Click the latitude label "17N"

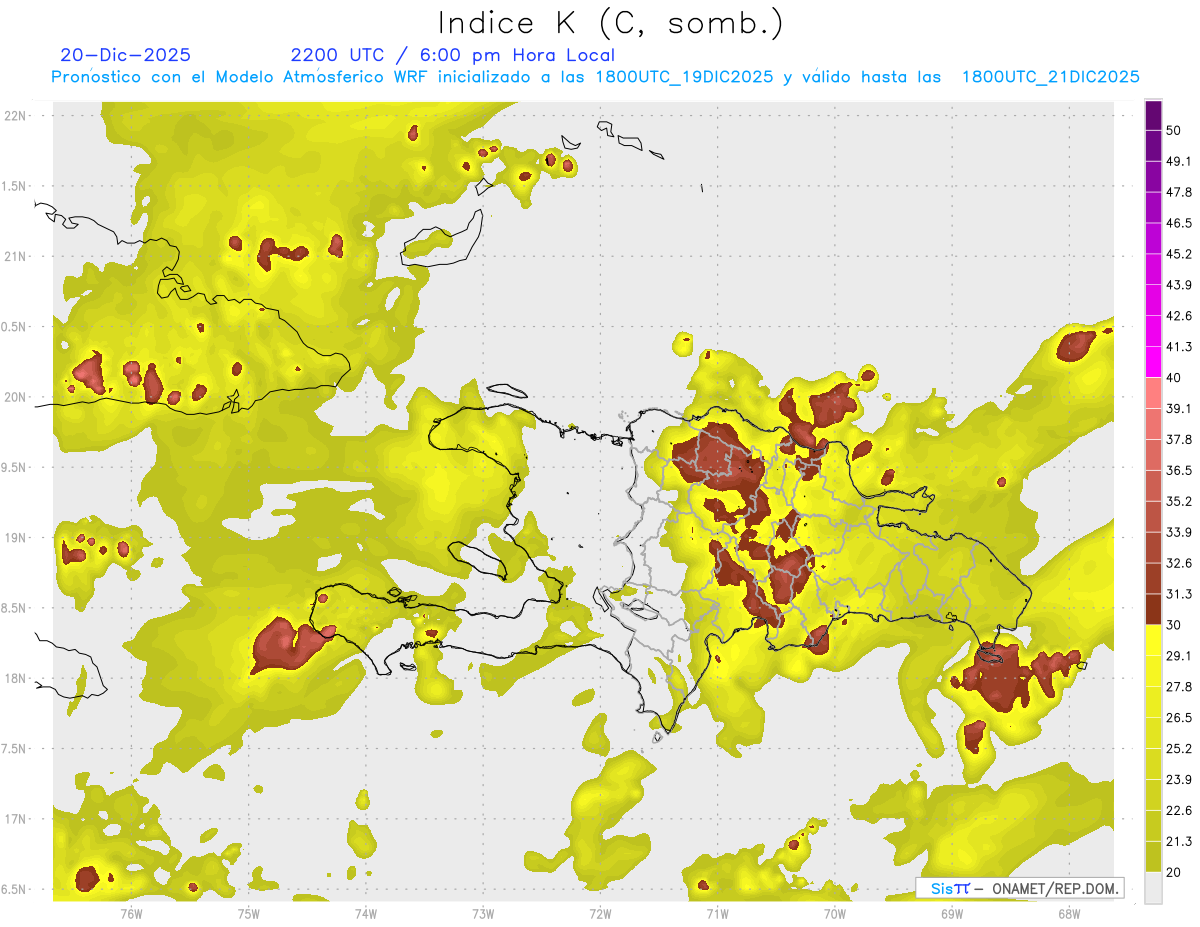[x=16, y=819]
